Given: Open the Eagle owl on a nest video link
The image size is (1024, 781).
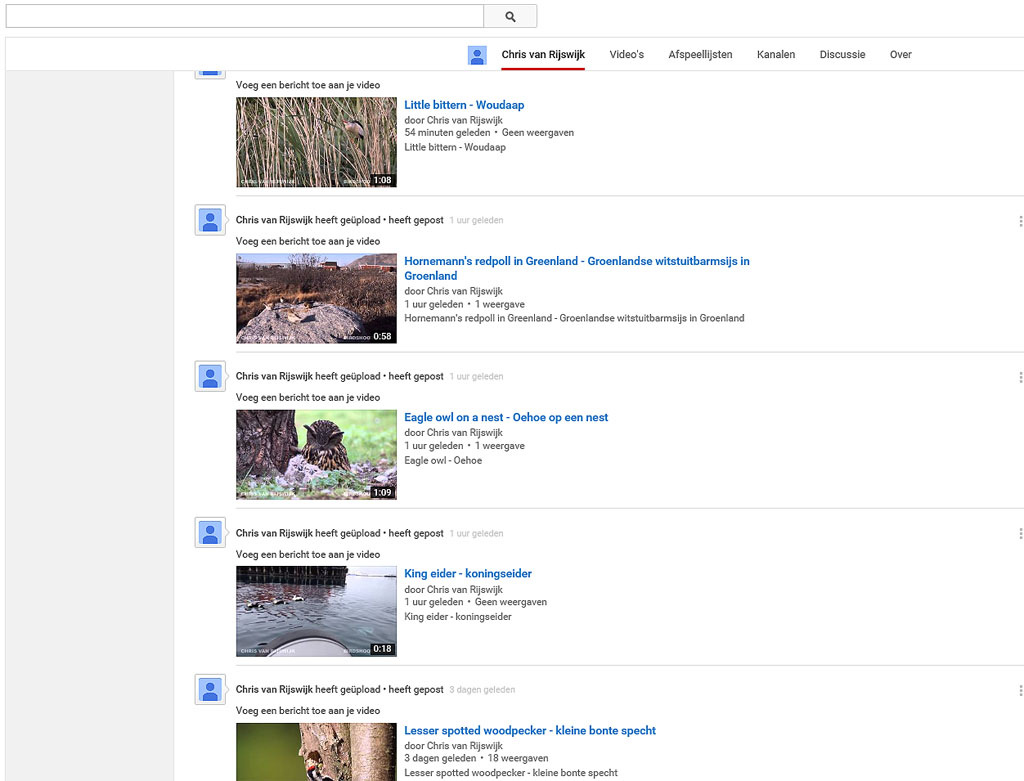Looking at the screenshot, I should pyautogui.click(x=506, y=417).
